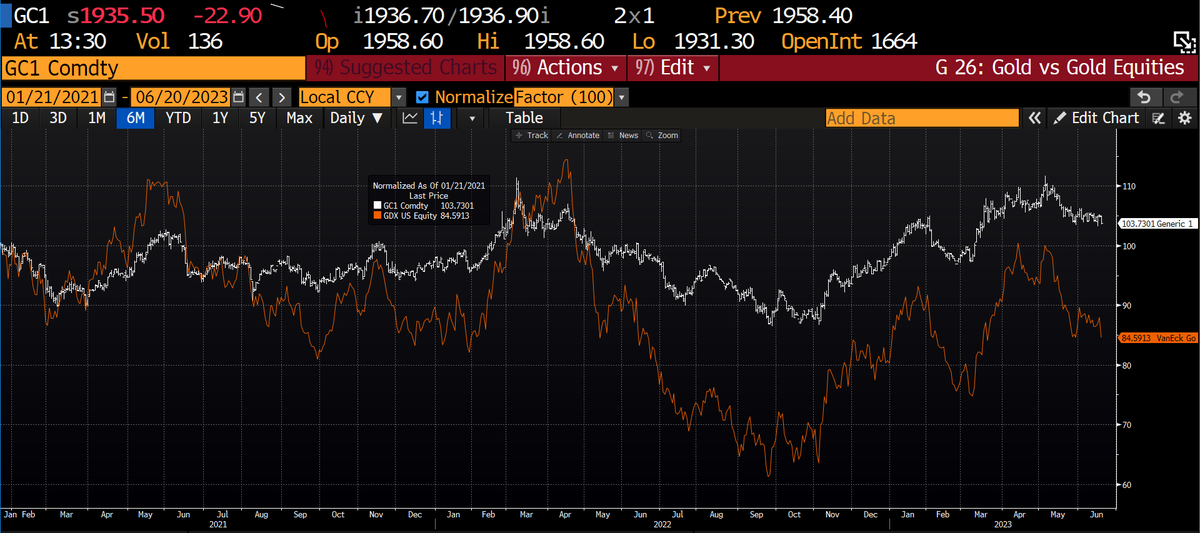Open Suggested Charts
This screenshot has width=1200, height=533.
pyautogui.click(x=405, y=68)
